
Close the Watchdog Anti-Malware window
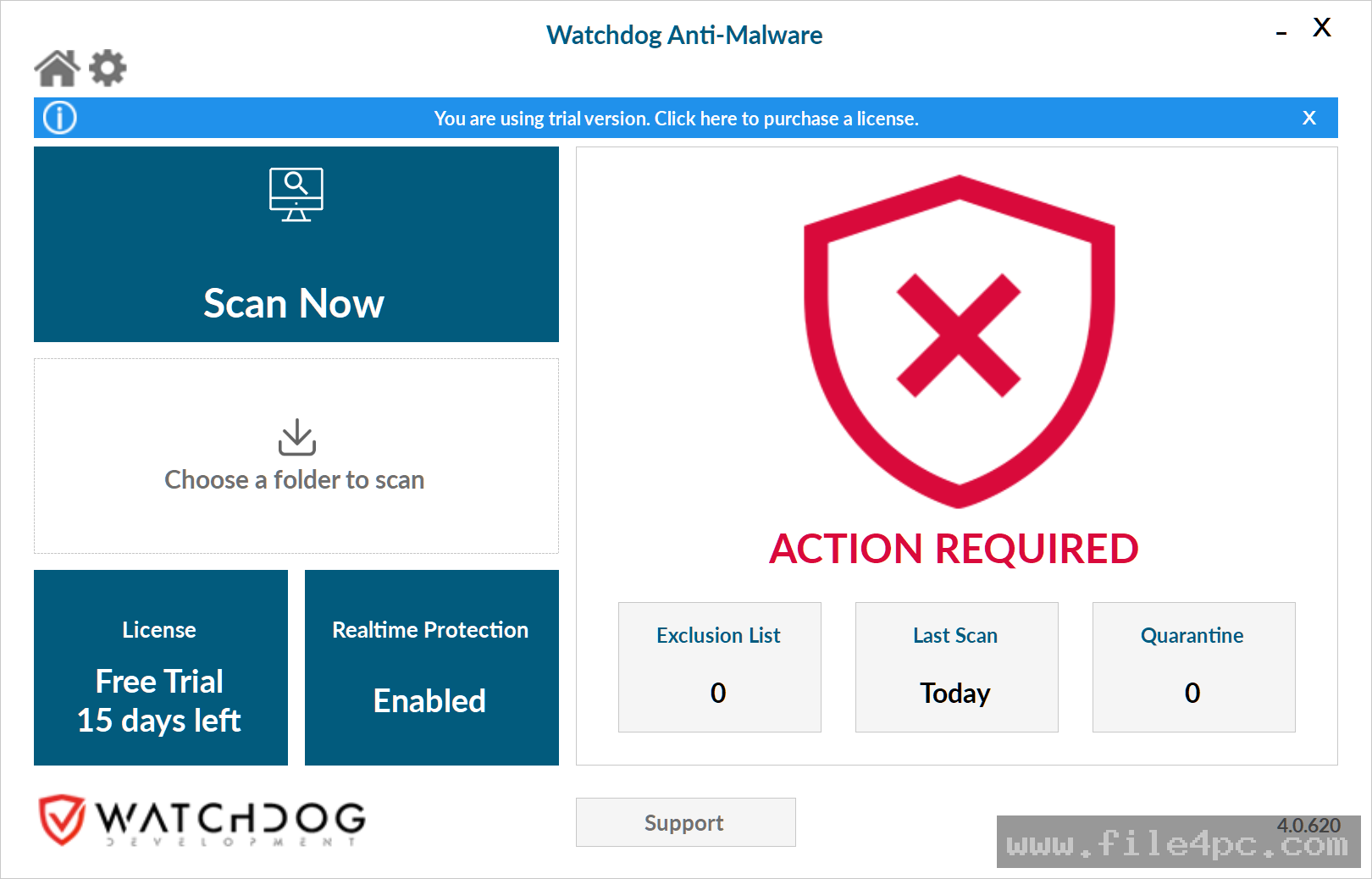coord(1322,28)
